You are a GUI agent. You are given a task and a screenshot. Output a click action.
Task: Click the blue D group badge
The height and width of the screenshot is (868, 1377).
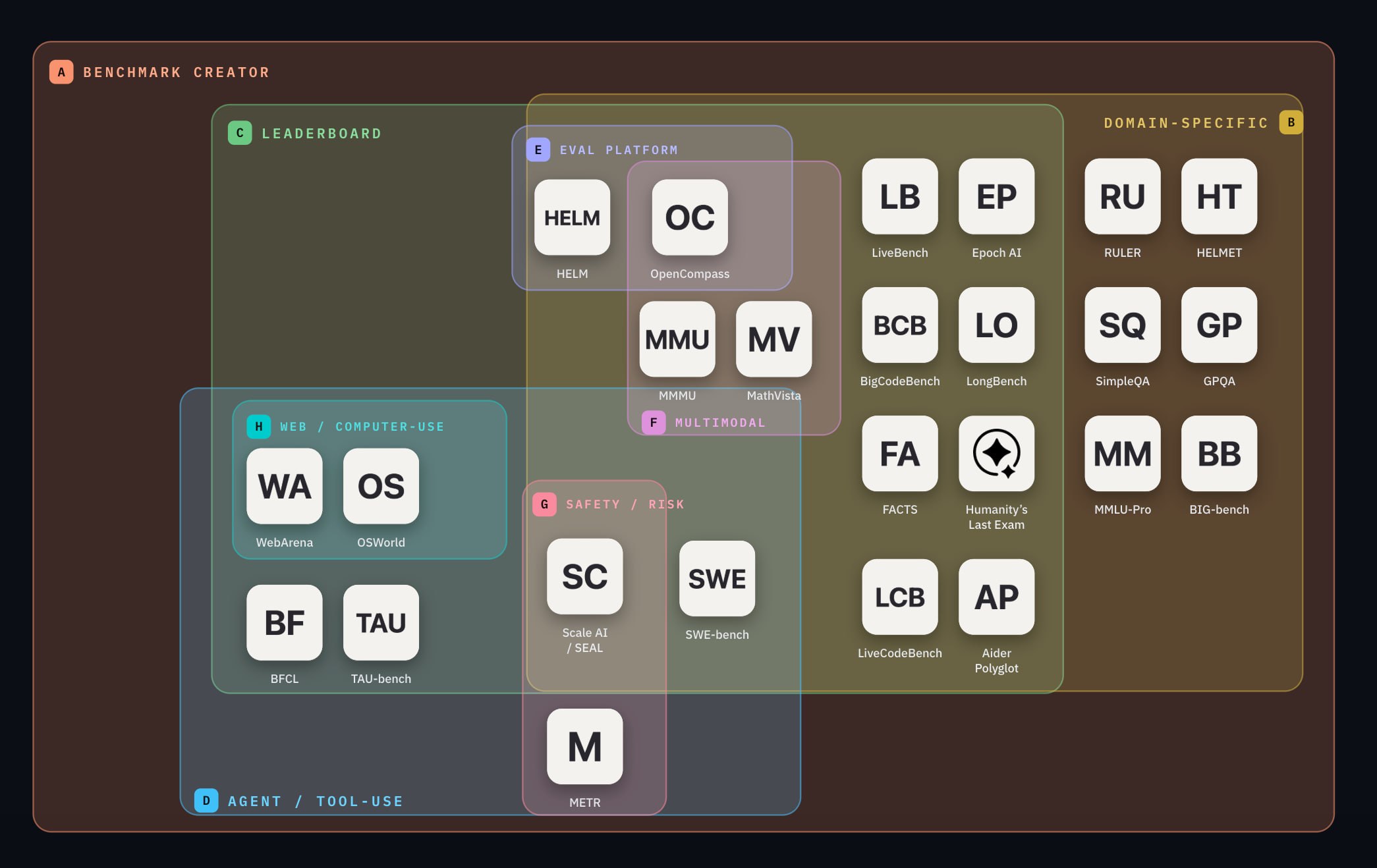206,800
